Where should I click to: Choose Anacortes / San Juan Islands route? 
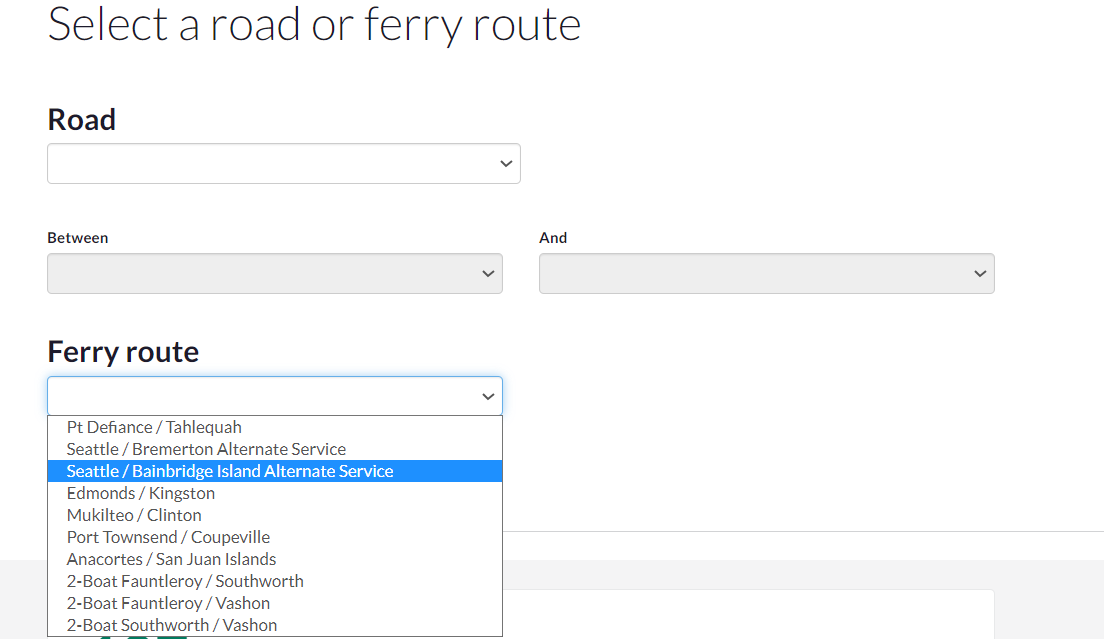171,559
